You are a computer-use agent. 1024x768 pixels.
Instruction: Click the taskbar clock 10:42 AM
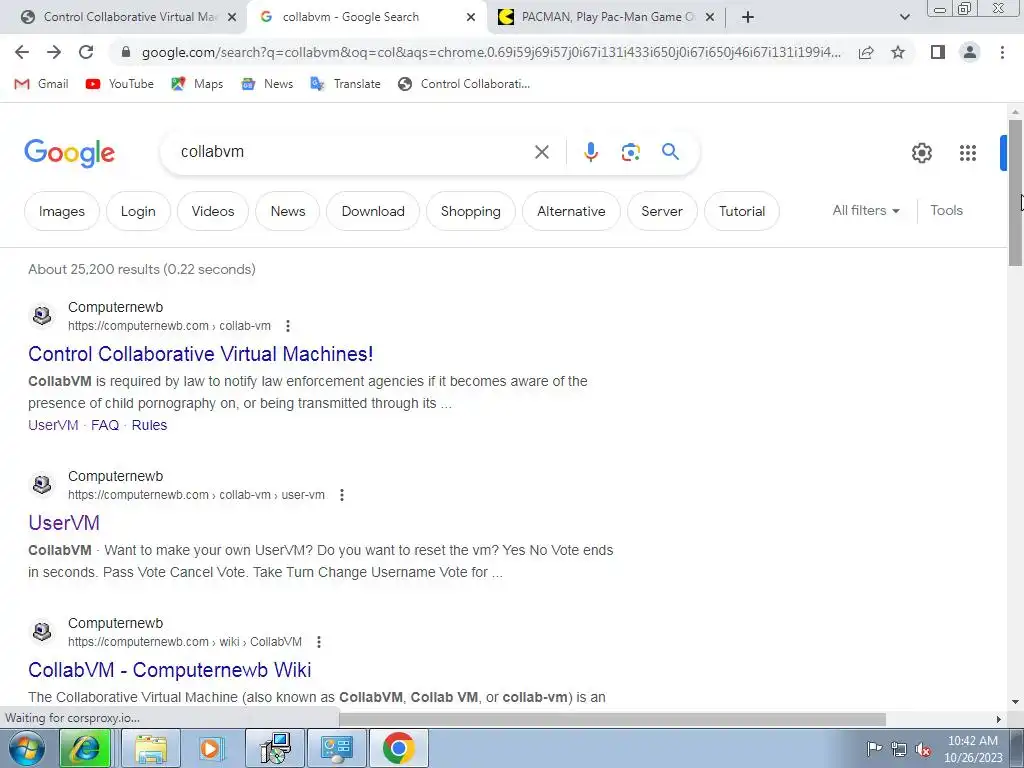(x=972, y=749)
